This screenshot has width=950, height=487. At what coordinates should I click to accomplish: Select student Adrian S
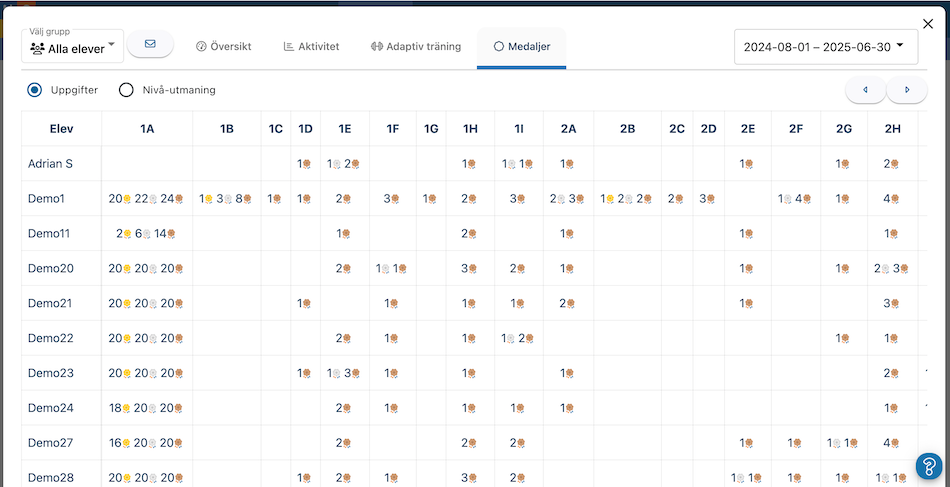[51, 164]
